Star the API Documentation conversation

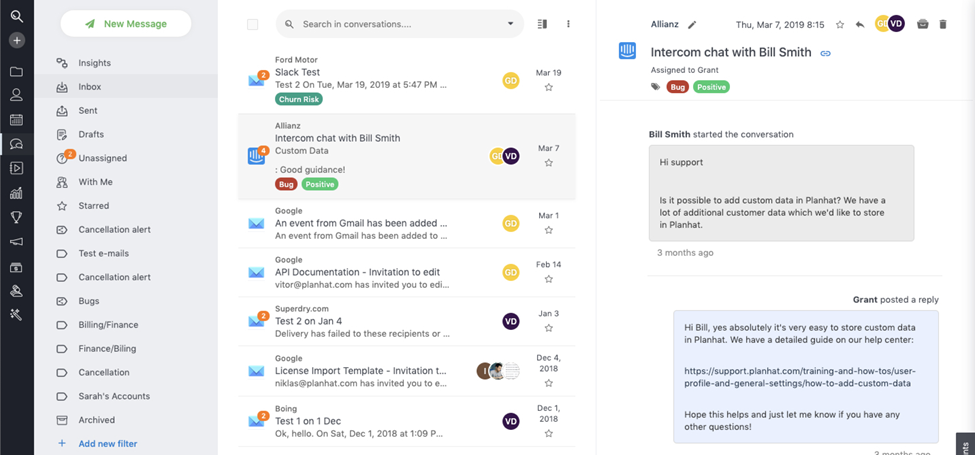pyautogui.click(x=548, y=279)
